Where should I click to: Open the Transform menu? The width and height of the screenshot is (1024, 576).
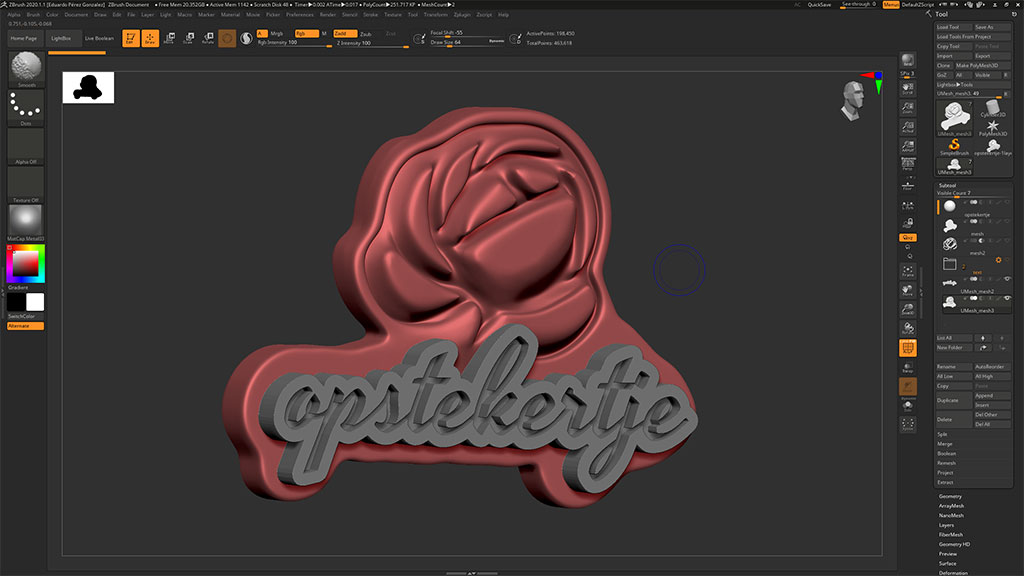point(436,14)
